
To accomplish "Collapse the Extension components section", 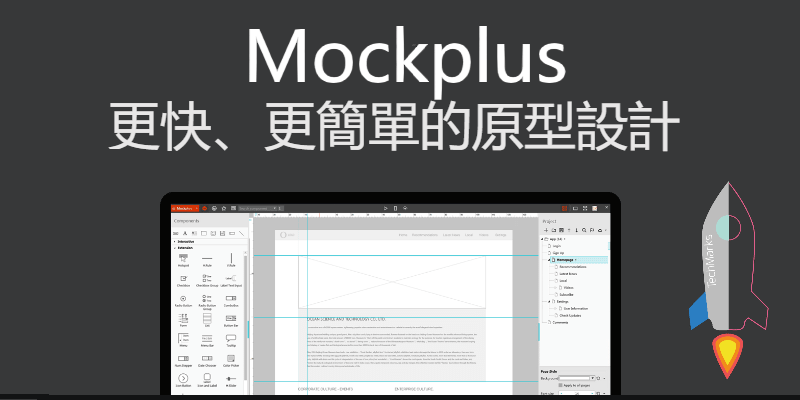I will (x=175, y=247).
